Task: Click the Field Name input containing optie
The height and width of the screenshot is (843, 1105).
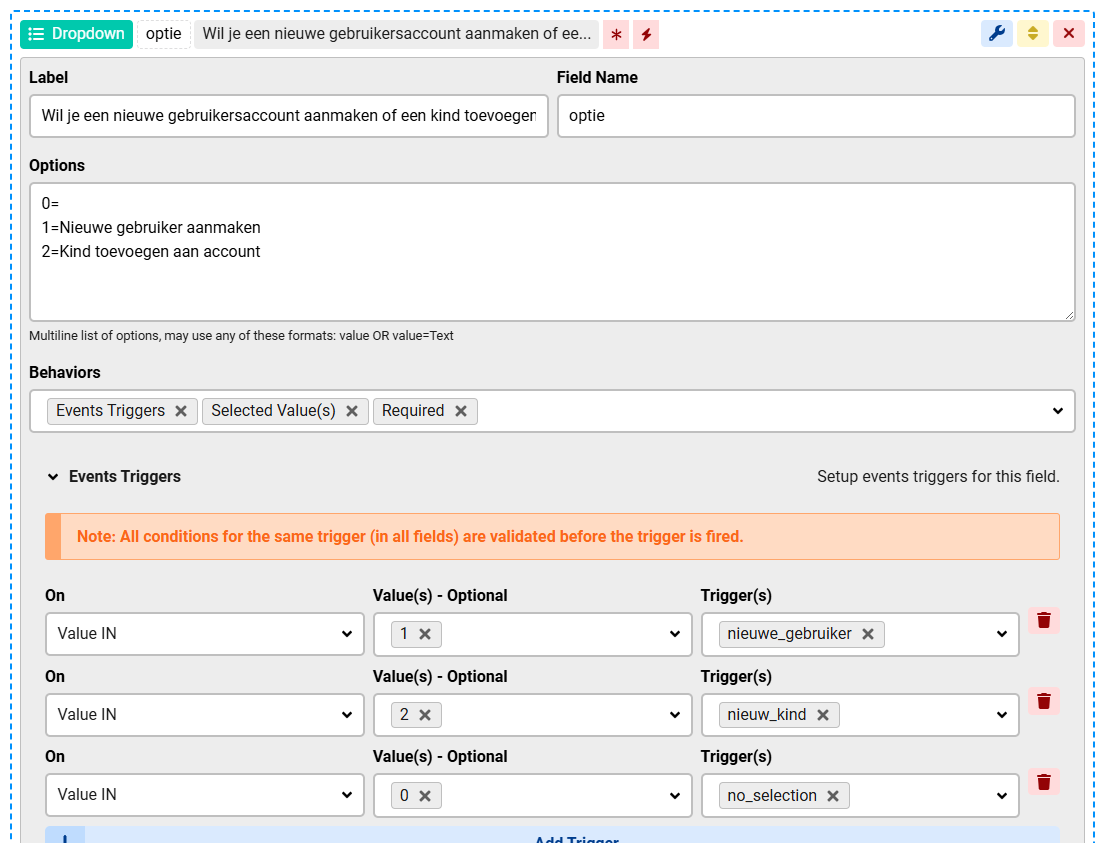Action: coord(815,116)
